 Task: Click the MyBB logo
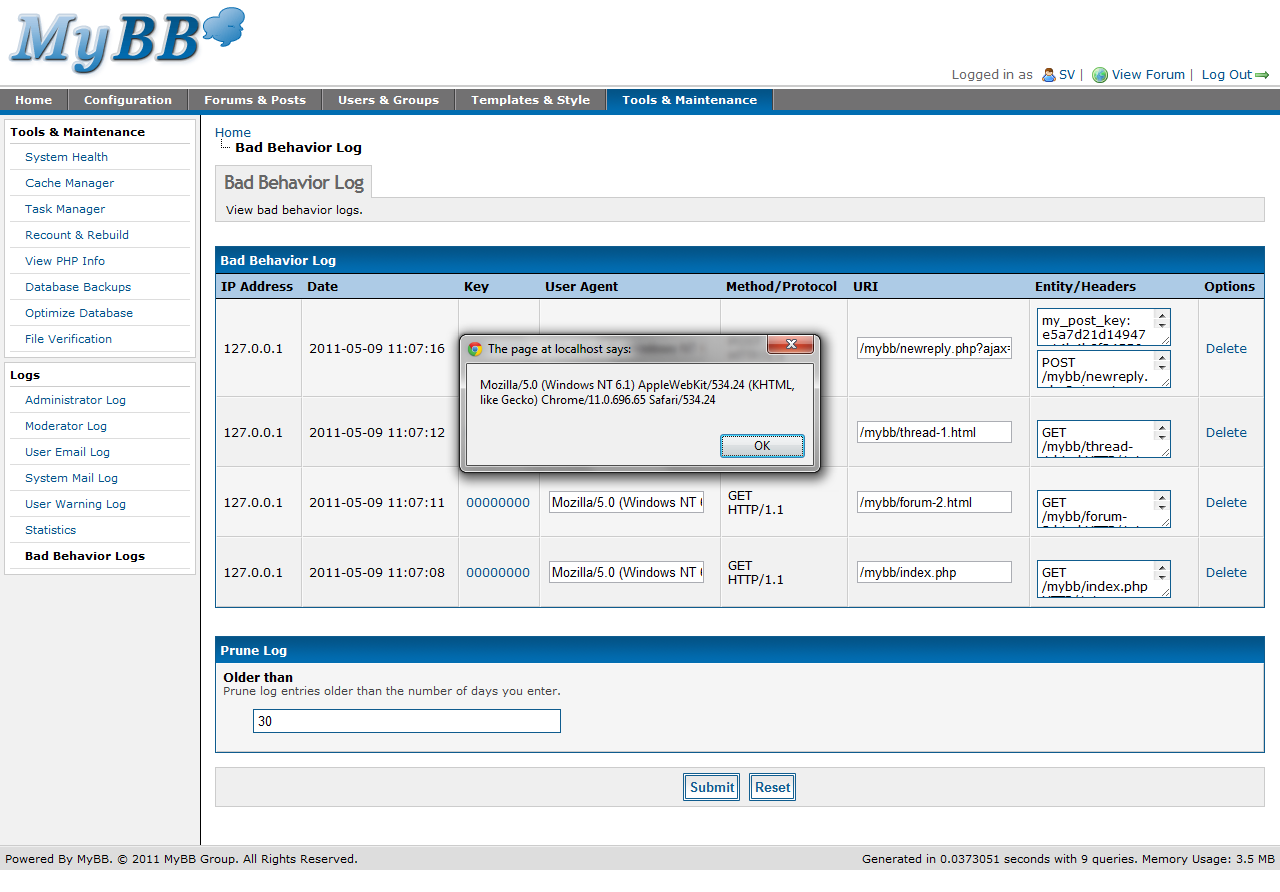coord(127,40)
